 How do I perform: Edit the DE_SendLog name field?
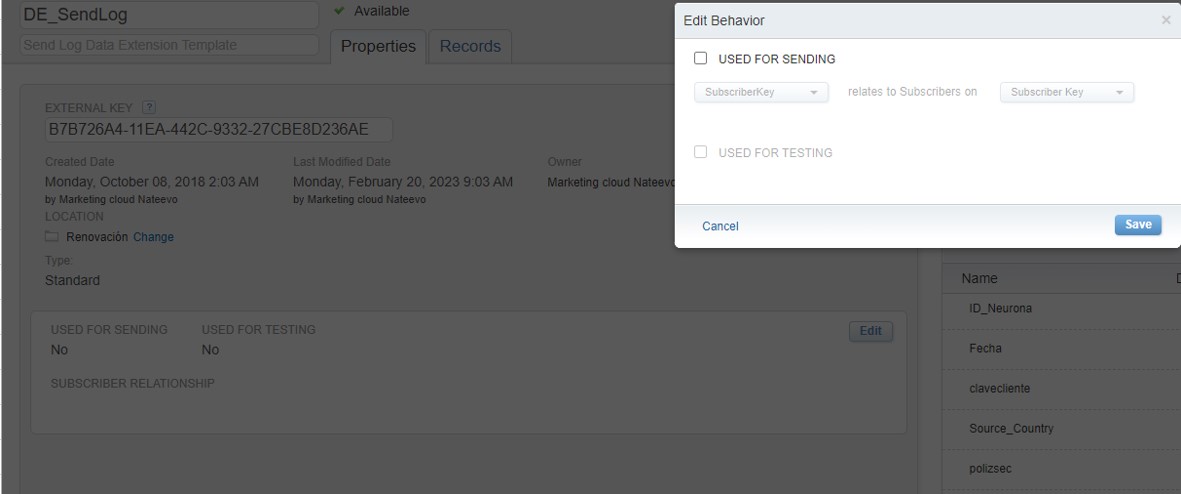click(168, 15)
